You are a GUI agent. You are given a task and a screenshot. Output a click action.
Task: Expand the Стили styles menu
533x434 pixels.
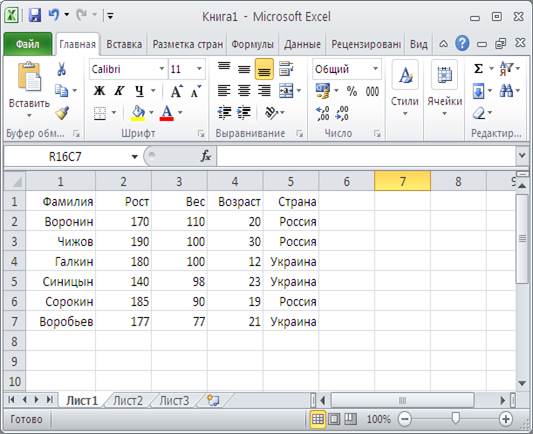click(405, 89)
